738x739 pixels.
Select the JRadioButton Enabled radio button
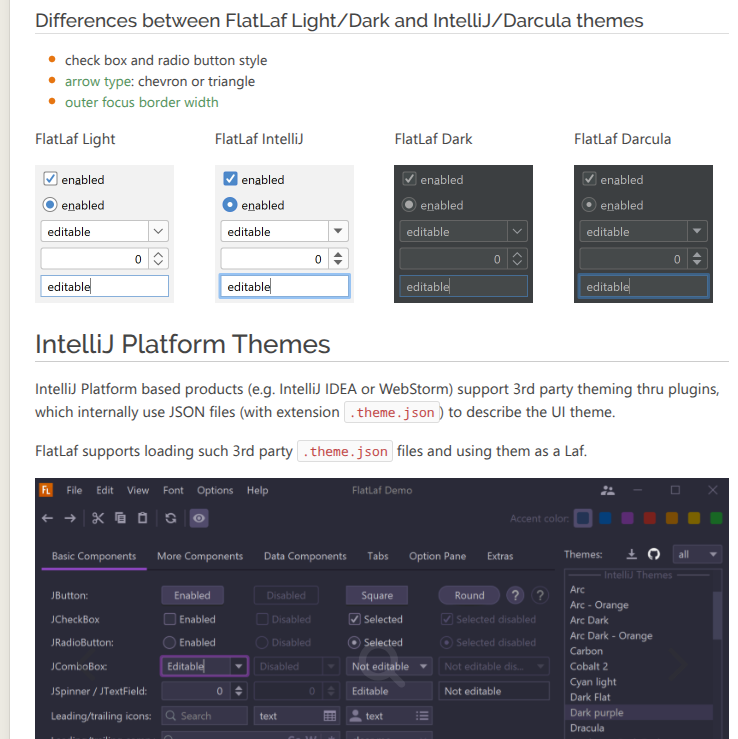coord(169,642)
